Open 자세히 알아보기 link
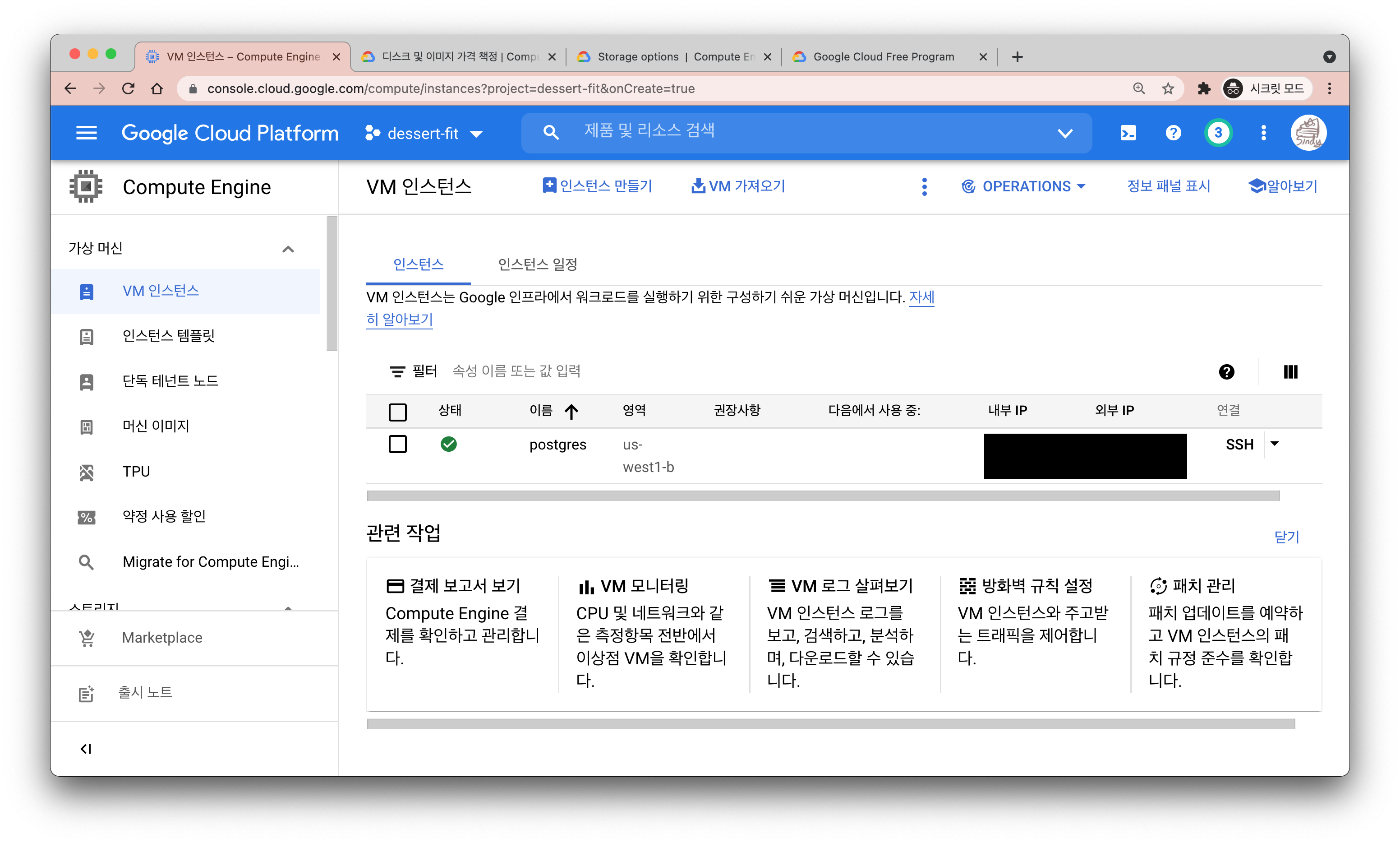The height and width of the screenshot is (843, 1400). (x=399, y=320)
